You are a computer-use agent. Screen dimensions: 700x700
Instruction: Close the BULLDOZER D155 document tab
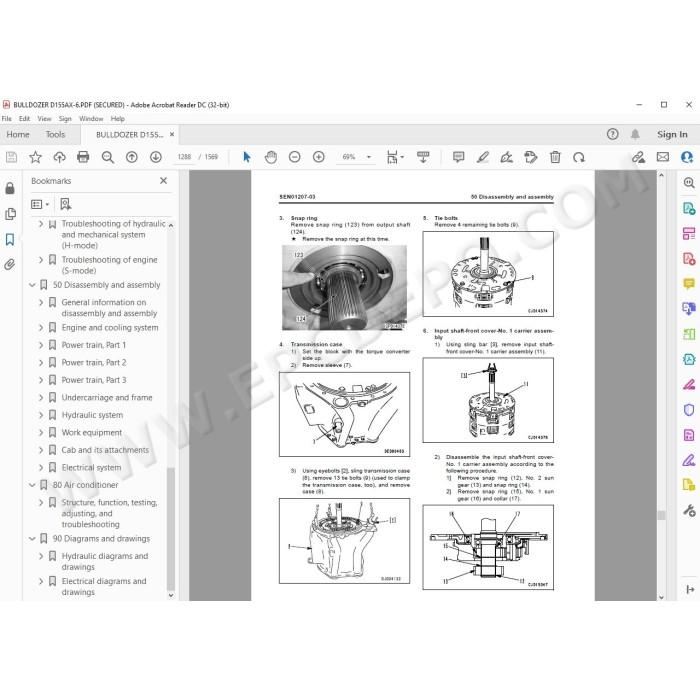pos(172,134)
